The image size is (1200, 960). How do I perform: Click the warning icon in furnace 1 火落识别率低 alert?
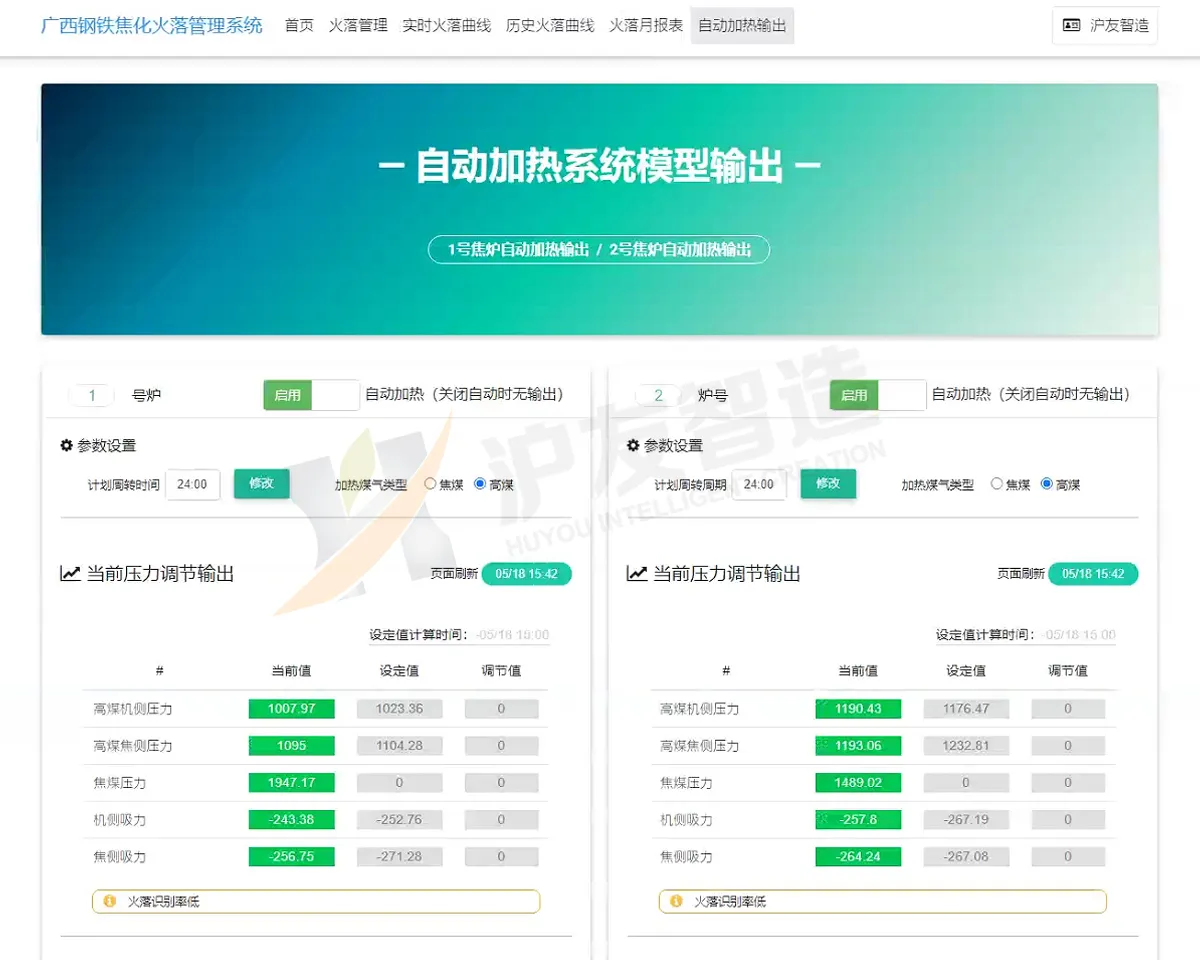[110, 900]
